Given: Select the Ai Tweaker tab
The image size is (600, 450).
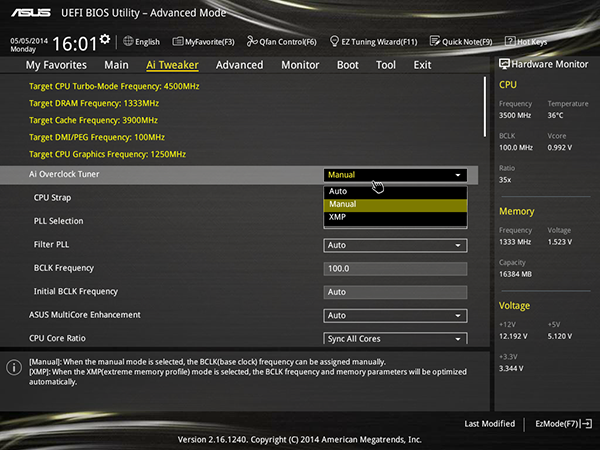Looking at the screenshot, I should point(172,65).
